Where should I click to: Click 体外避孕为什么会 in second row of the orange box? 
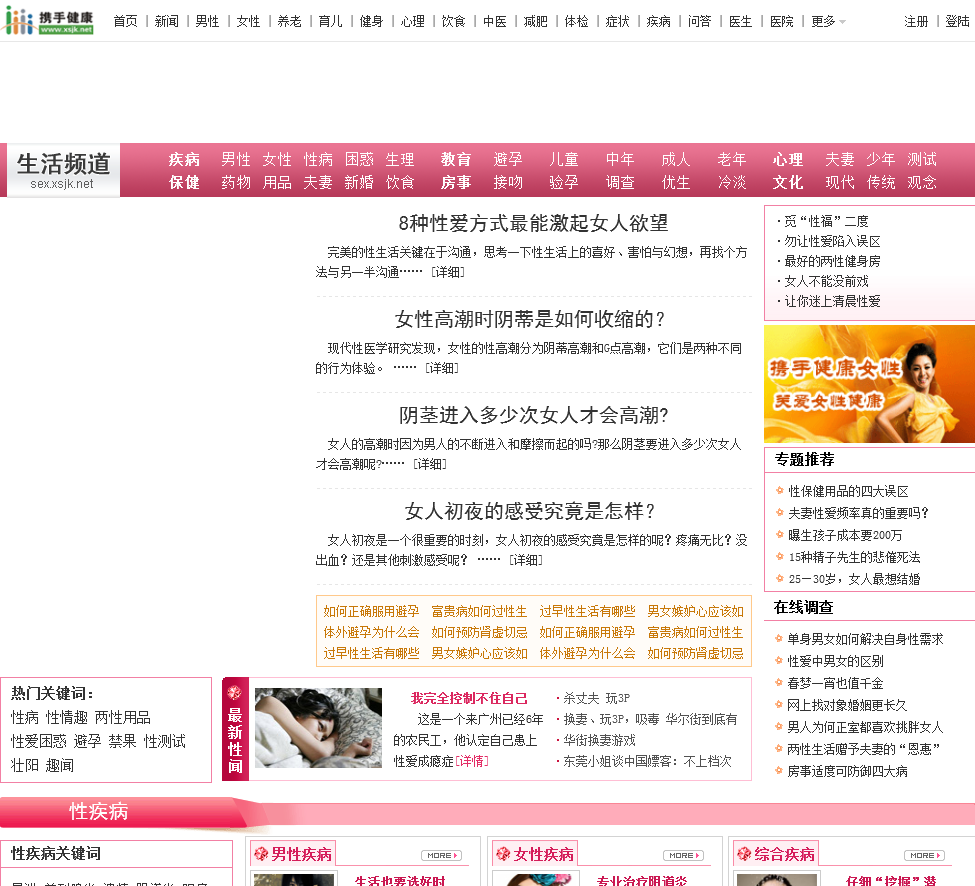(371, 632)
